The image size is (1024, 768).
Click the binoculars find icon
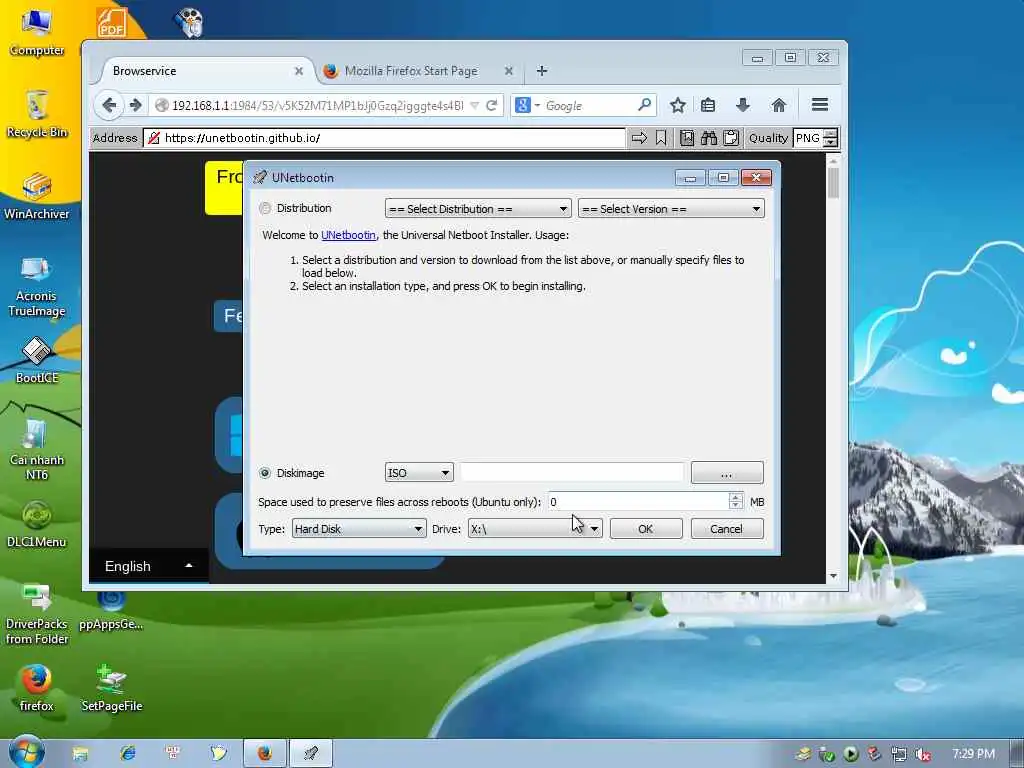click(x=709, y=138)
